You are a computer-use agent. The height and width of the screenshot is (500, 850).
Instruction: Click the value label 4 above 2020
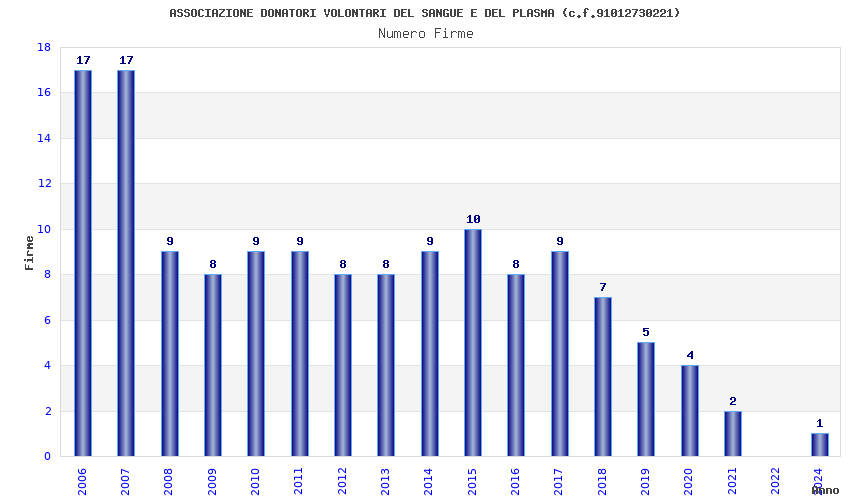coord(690,355)
